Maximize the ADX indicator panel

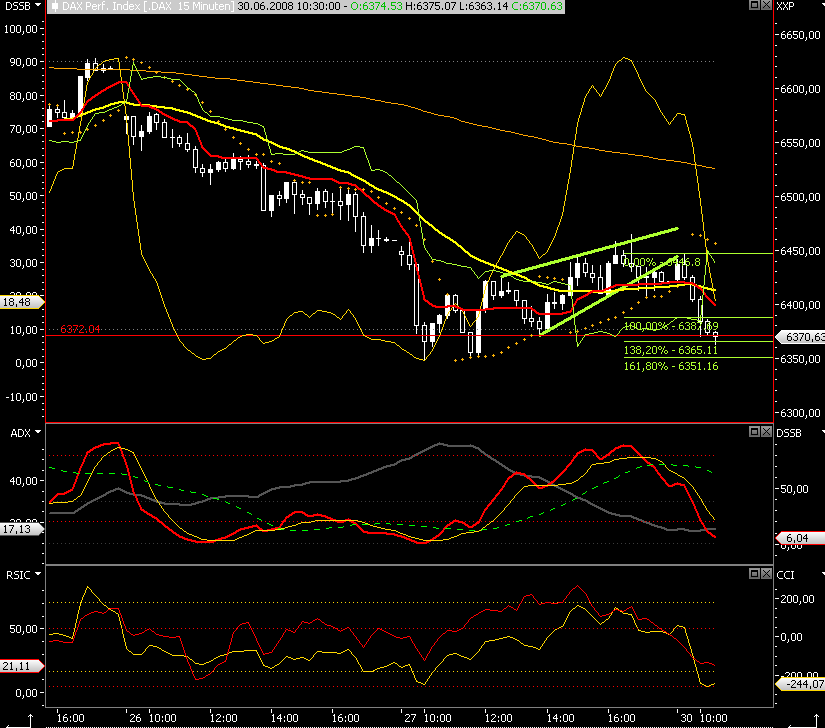754,431
